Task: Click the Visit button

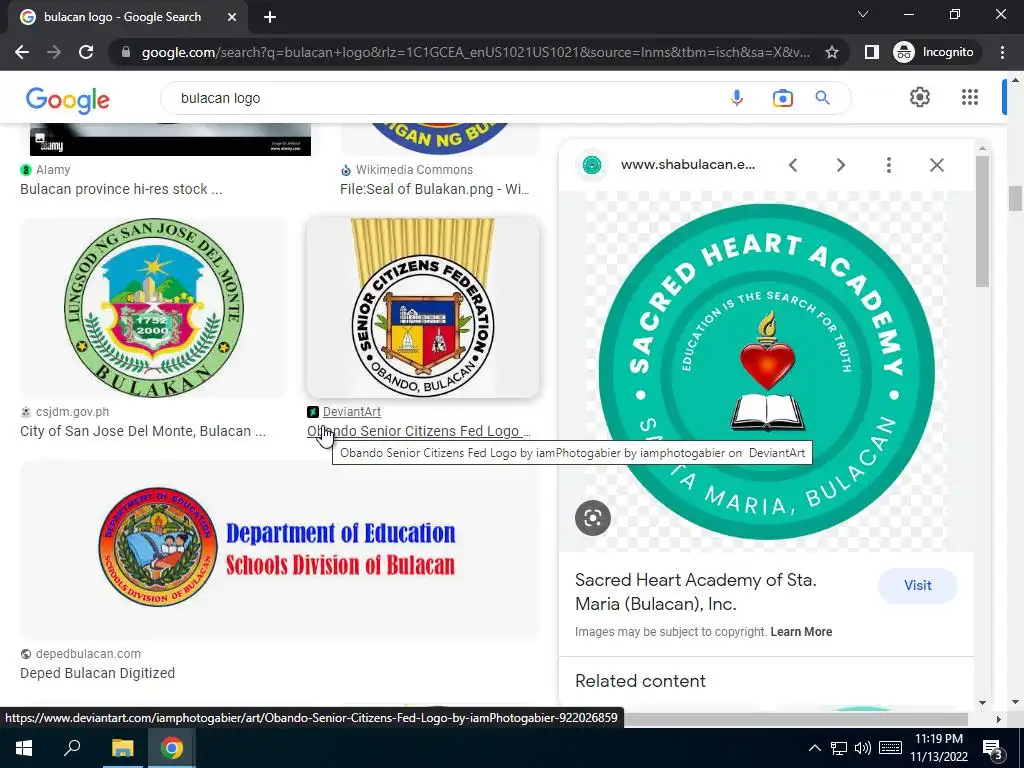Action: click(x=918, y=585)
